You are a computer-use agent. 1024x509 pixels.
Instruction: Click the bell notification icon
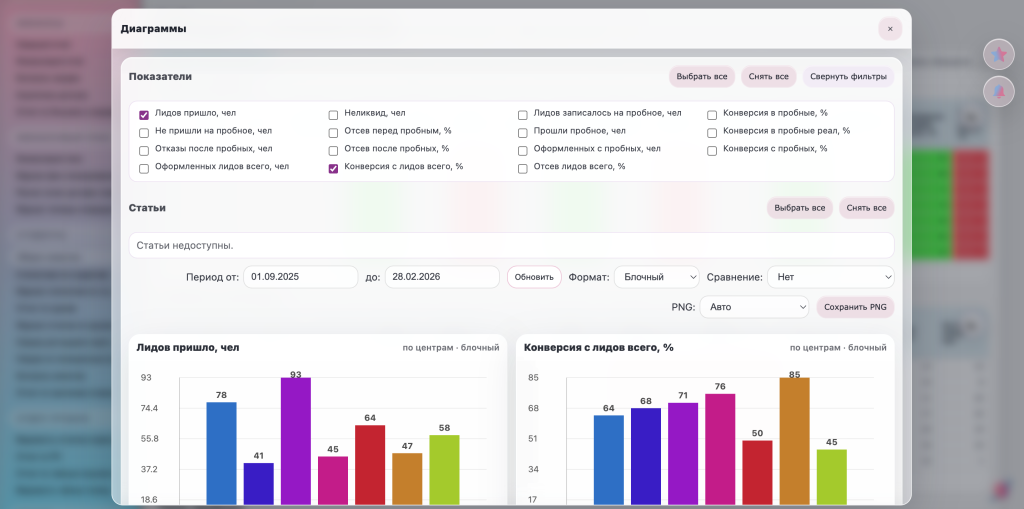tap(998, 91)
